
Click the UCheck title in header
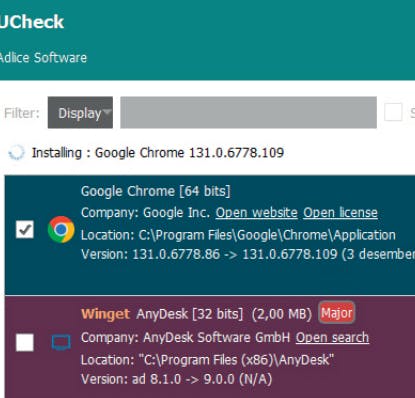[32, 22]
